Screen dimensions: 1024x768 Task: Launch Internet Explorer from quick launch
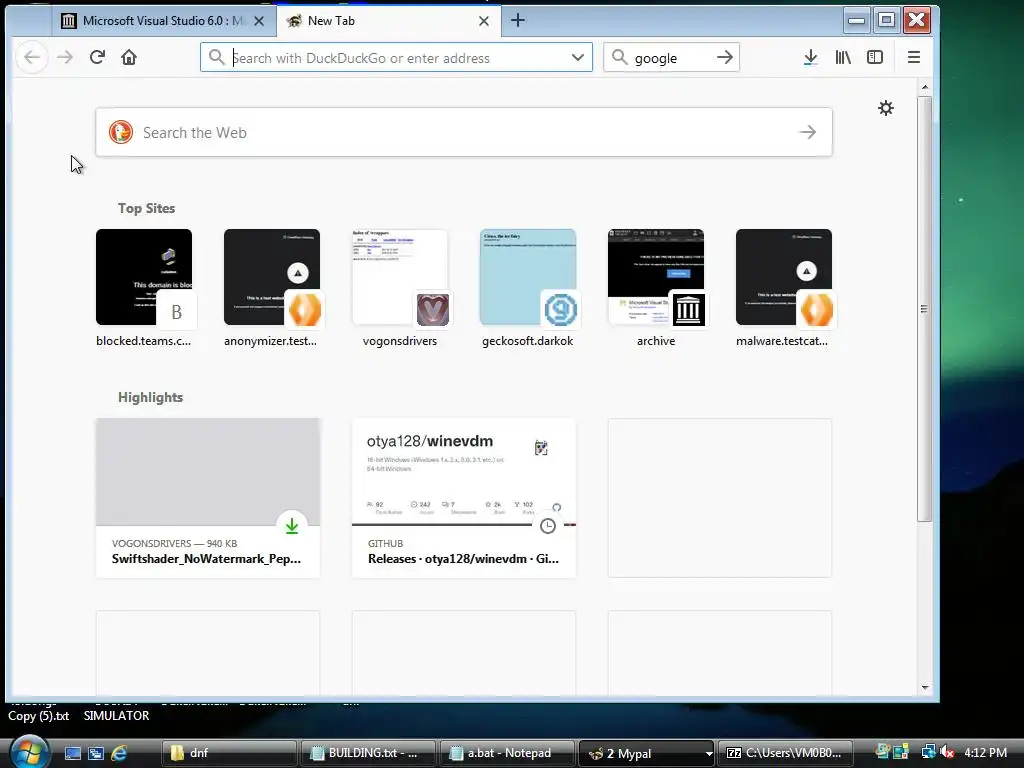119,753
